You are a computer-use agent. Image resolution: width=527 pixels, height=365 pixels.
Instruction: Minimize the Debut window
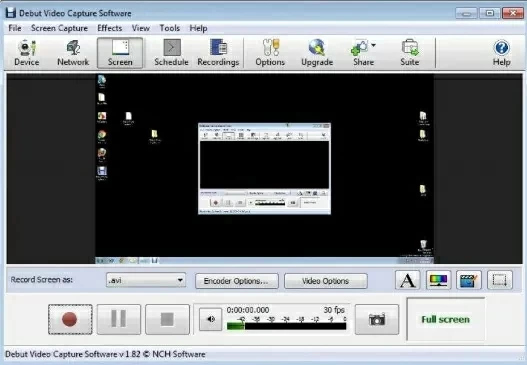466,13
